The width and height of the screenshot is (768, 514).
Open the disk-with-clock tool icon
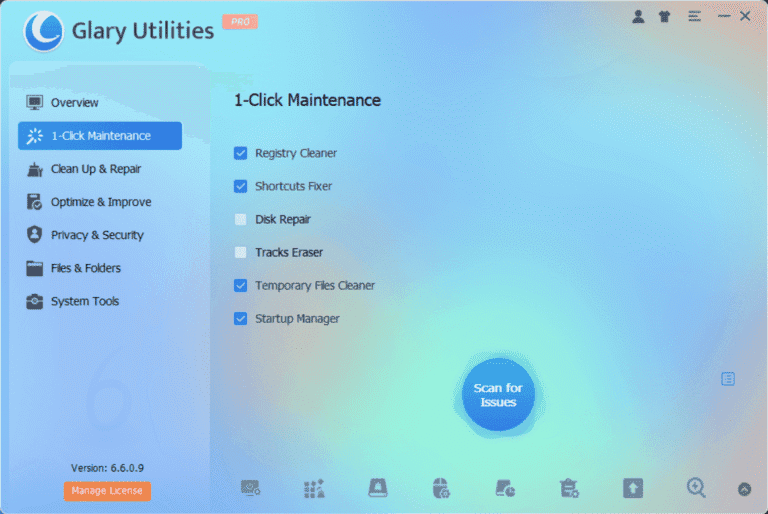(x=505, y=489)
